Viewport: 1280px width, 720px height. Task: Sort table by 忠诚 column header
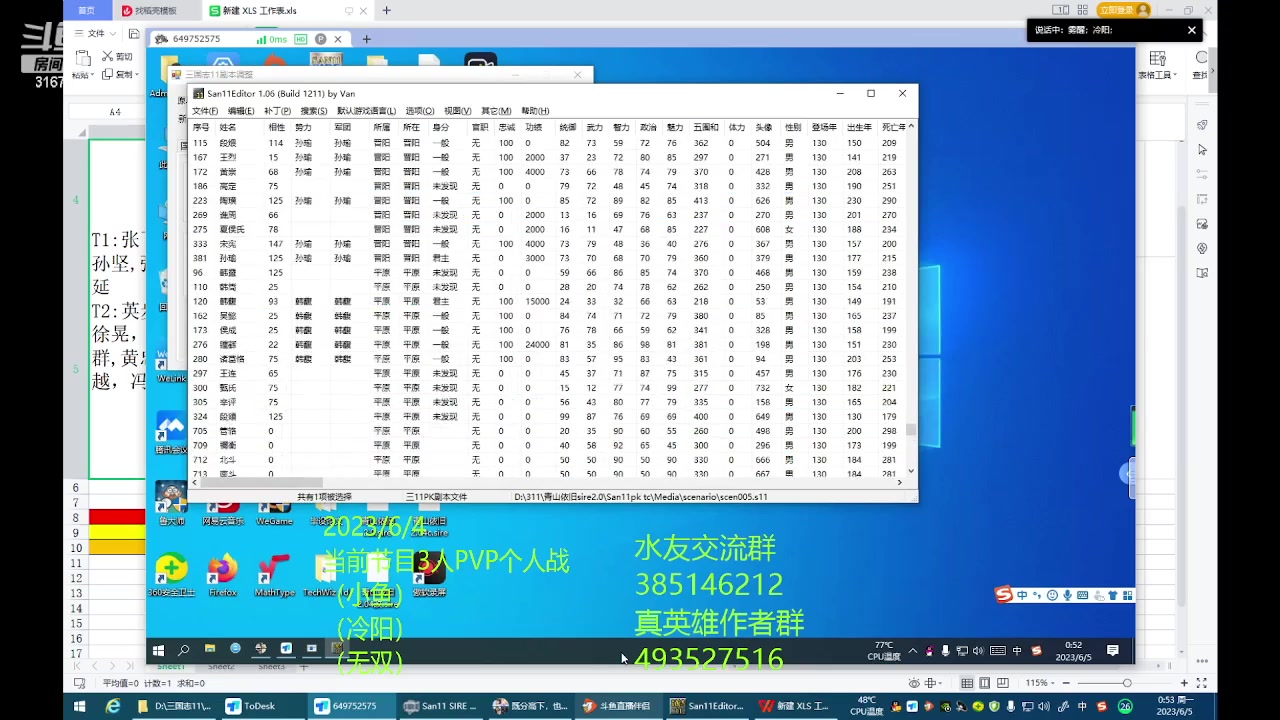coord(507,127)
